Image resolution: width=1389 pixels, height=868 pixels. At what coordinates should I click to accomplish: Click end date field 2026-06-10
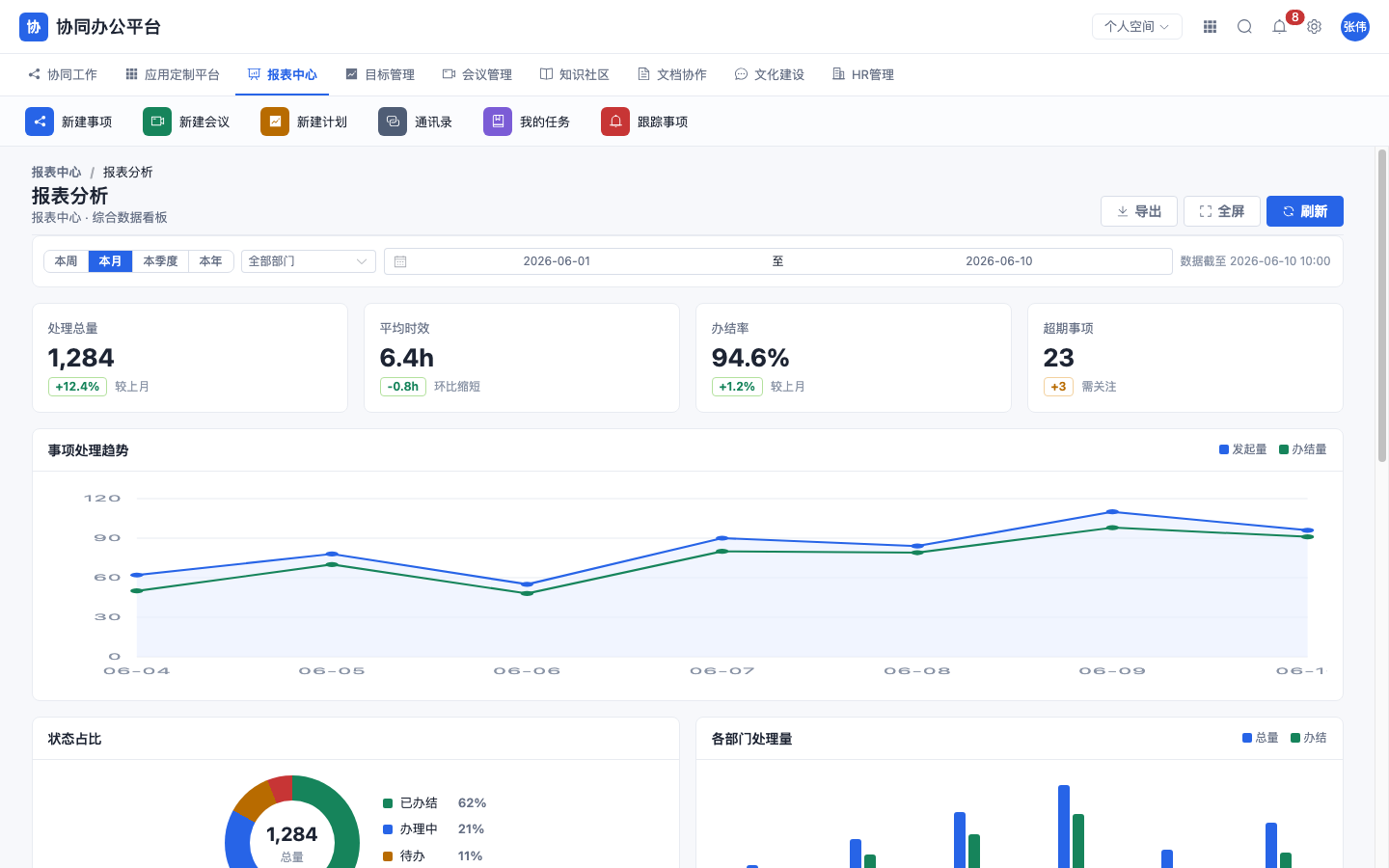tap(999, 261)
